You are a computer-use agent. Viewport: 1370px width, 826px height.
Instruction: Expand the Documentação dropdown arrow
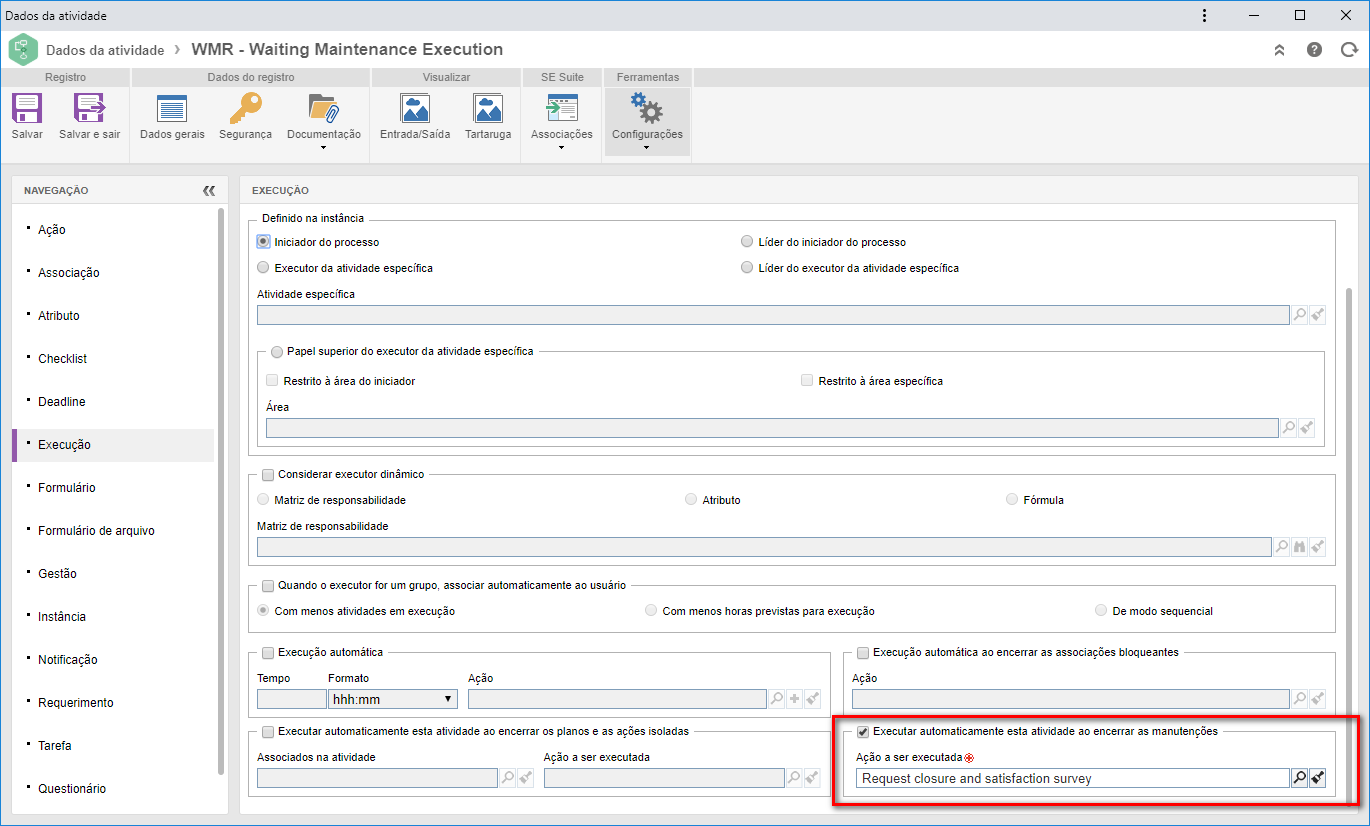click(x=324, y=148)
